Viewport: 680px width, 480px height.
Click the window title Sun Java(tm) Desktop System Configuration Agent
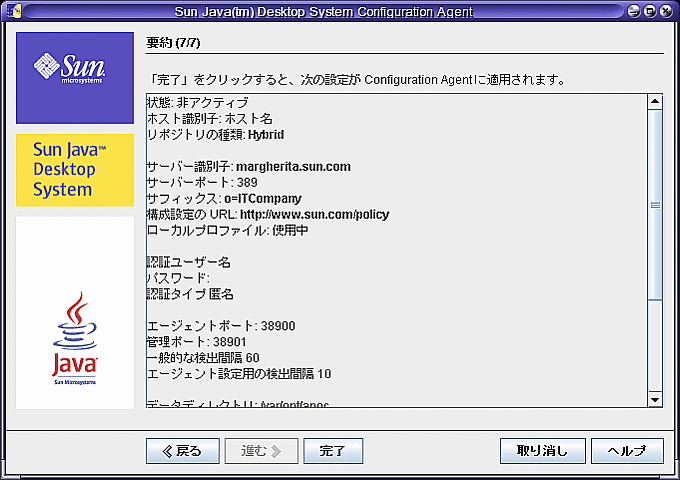[324, 11]
